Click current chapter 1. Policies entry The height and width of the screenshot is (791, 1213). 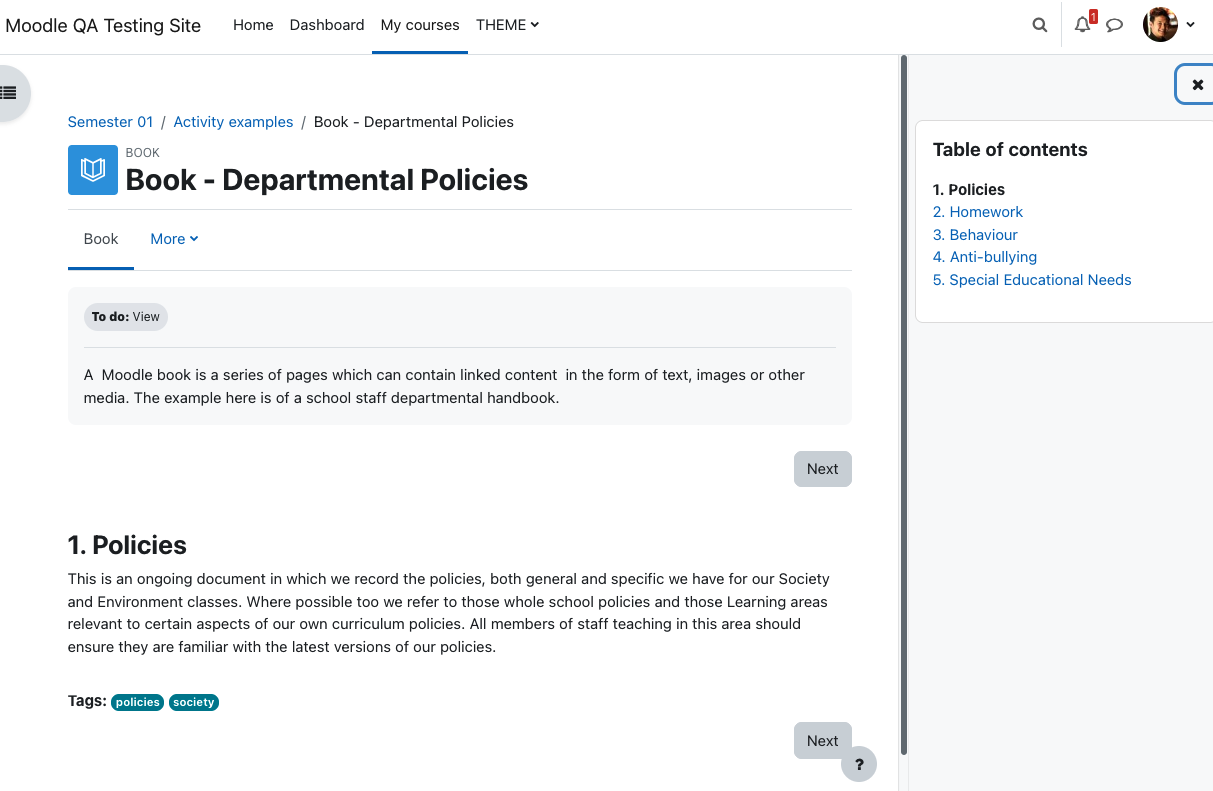(969, 189)
